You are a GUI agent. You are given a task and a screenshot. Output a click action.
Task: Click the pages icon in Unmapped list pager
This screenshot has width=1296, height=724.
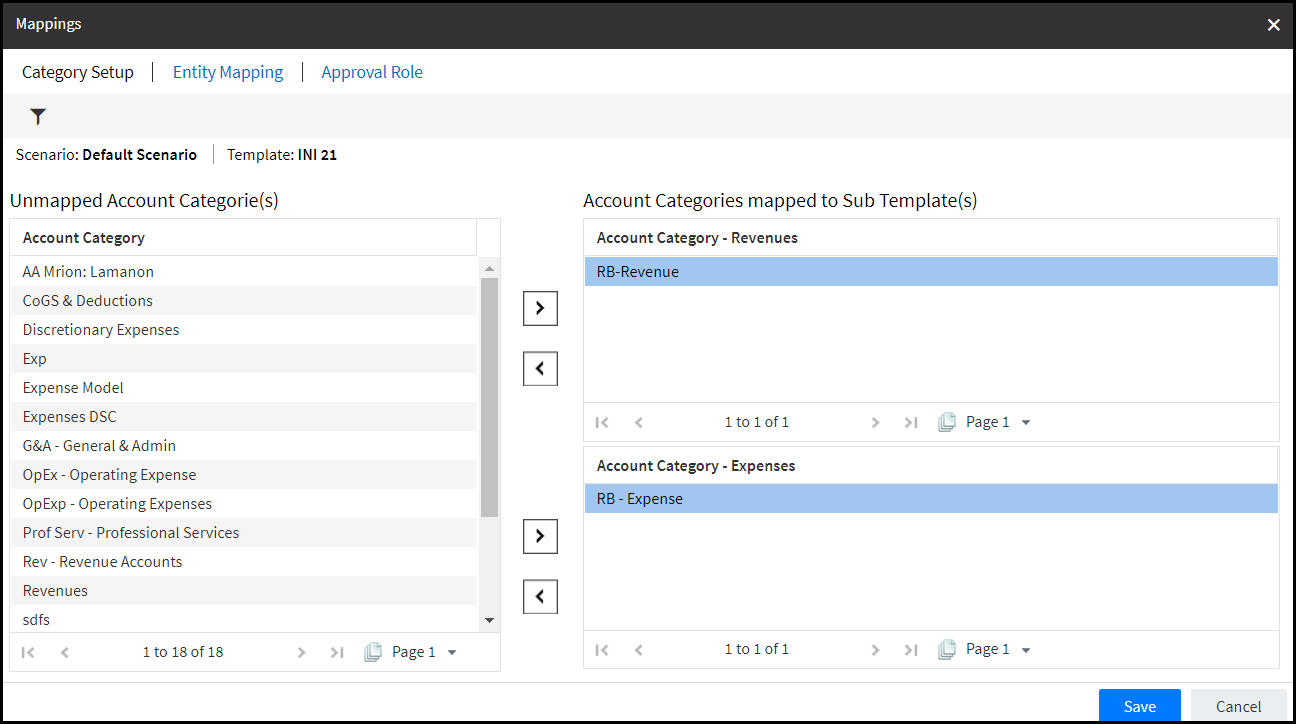tap(373, 652)
